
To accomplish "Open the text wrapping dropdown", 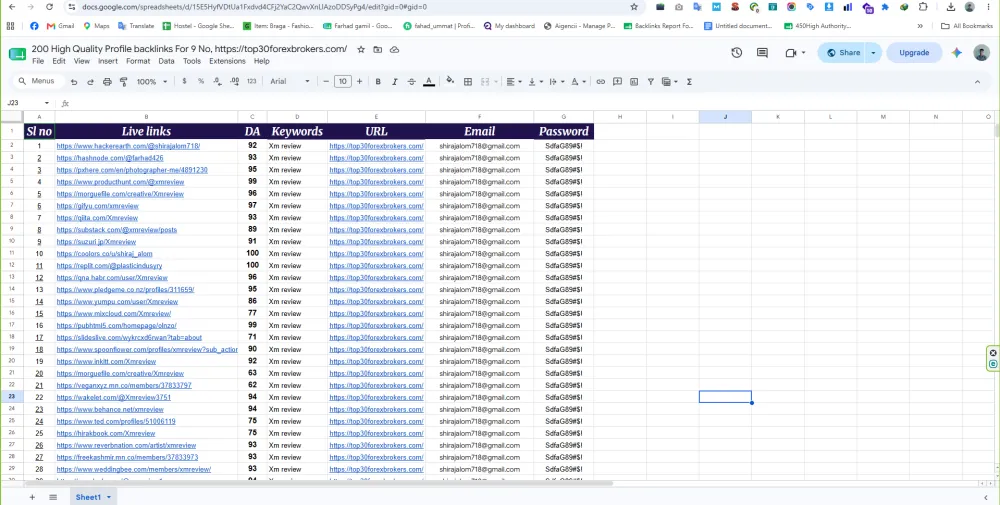I will (556, 82).
